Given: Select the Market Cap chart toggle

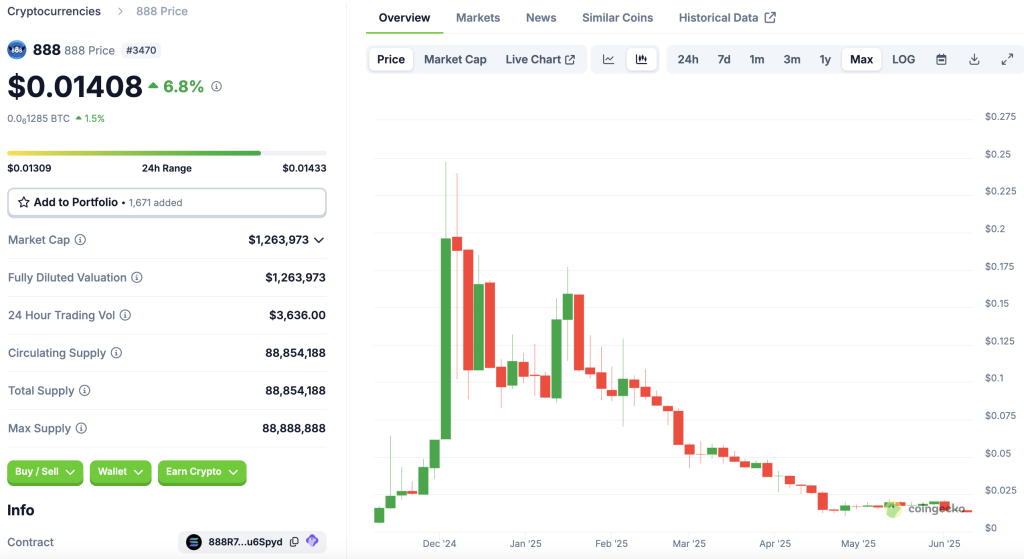Looking at the screenshot, I should click(x=455, y=59).
